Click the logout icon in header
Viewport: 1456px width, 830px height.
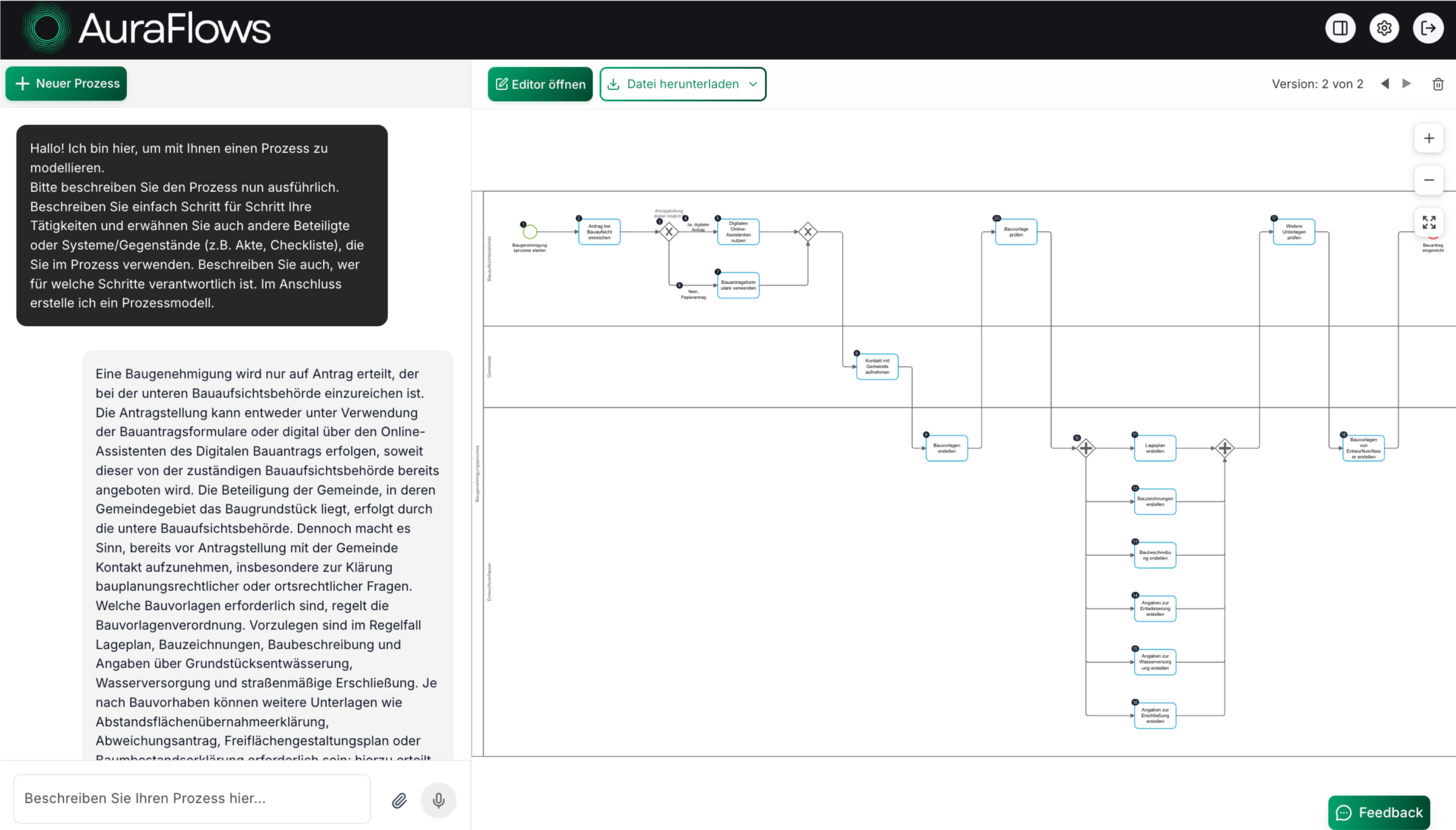pos(1428,28)
